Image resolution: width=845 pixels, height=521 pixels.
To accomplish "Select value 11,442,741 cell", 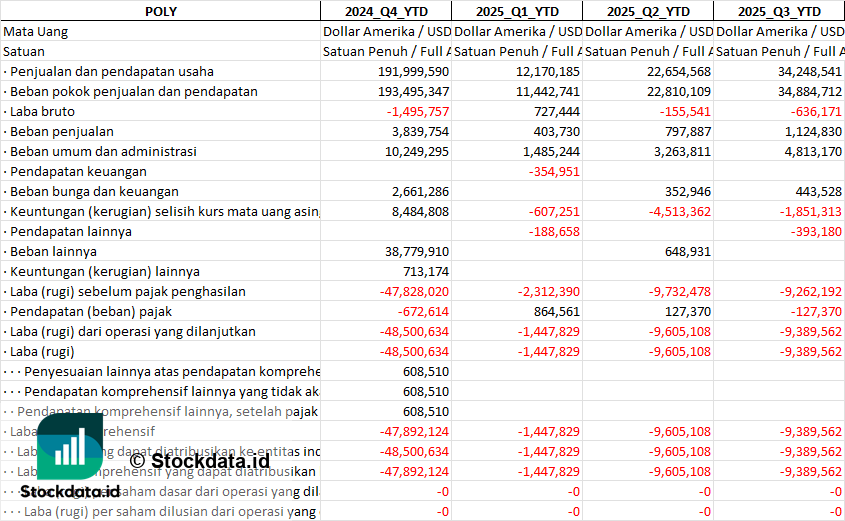I will pos(548,92).
